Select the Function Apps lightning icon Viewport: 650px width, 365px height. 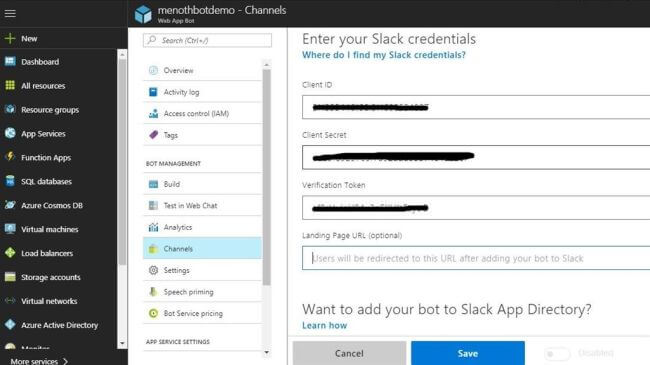[10, 157]
